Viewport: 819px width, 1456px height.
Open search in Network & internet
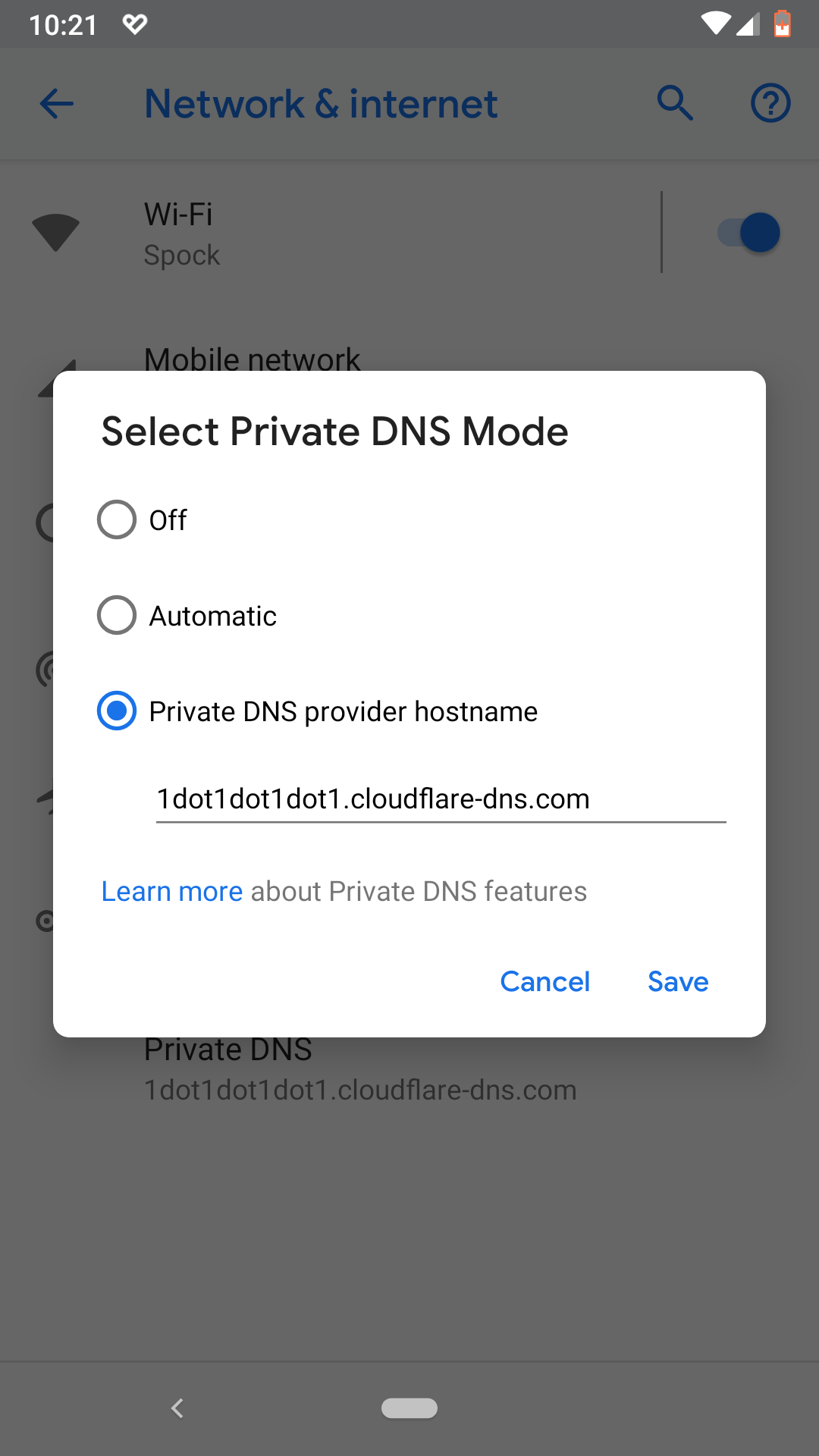click(x=675, y=103)
